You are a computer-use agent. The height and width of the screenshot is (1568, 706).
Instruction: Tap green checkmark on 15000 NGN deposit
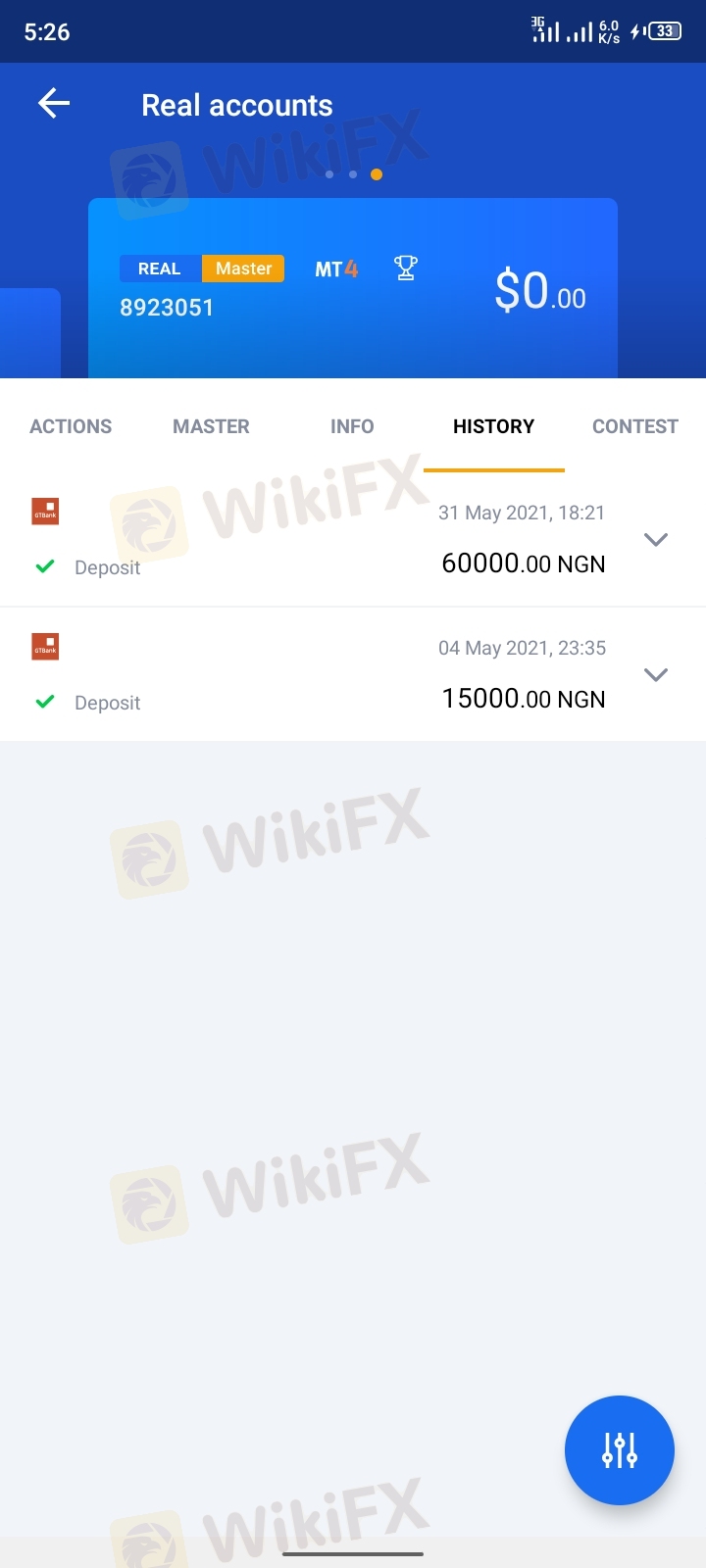click(x=44, y=702)
